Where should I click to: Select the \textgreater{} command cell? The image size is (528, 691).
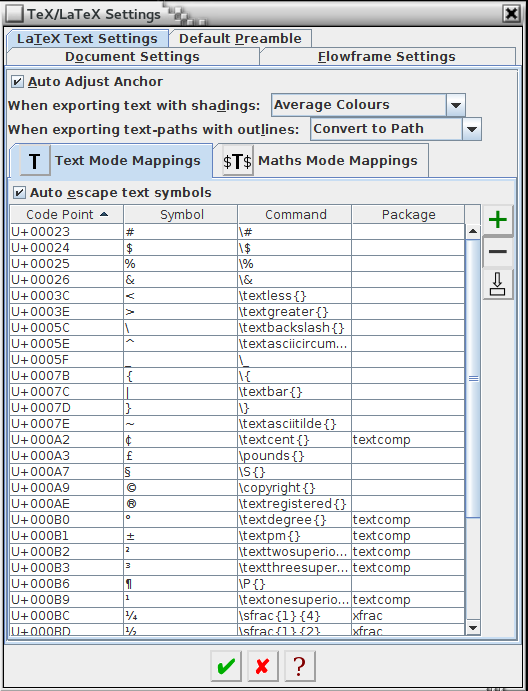[x=295, y=312]
